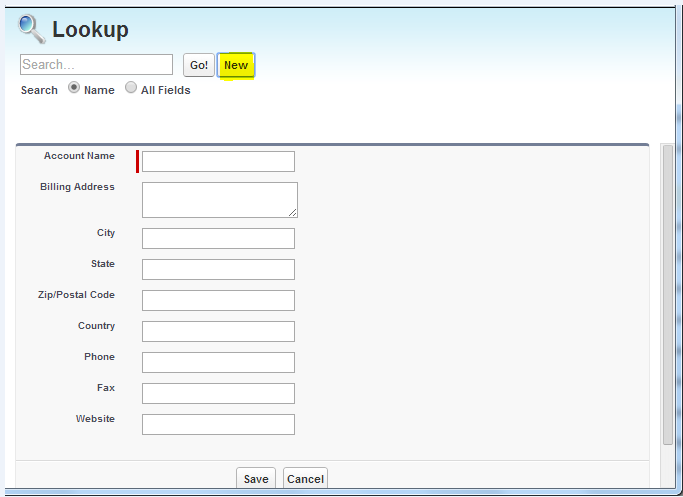Click the Go! button

click(199, 65)
